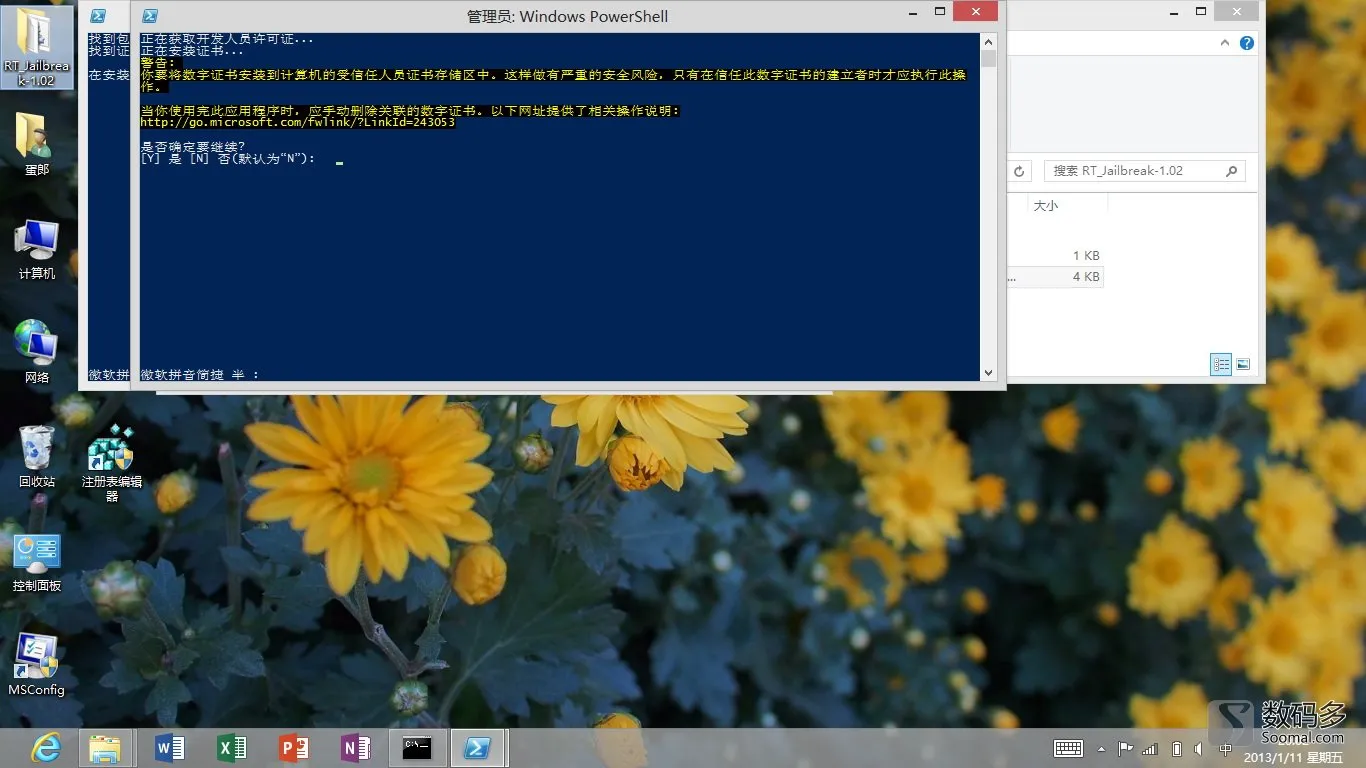This screenshot has width=1366, height=768.
Task: Open the network signal tray icon
Action: point(1150,748)
